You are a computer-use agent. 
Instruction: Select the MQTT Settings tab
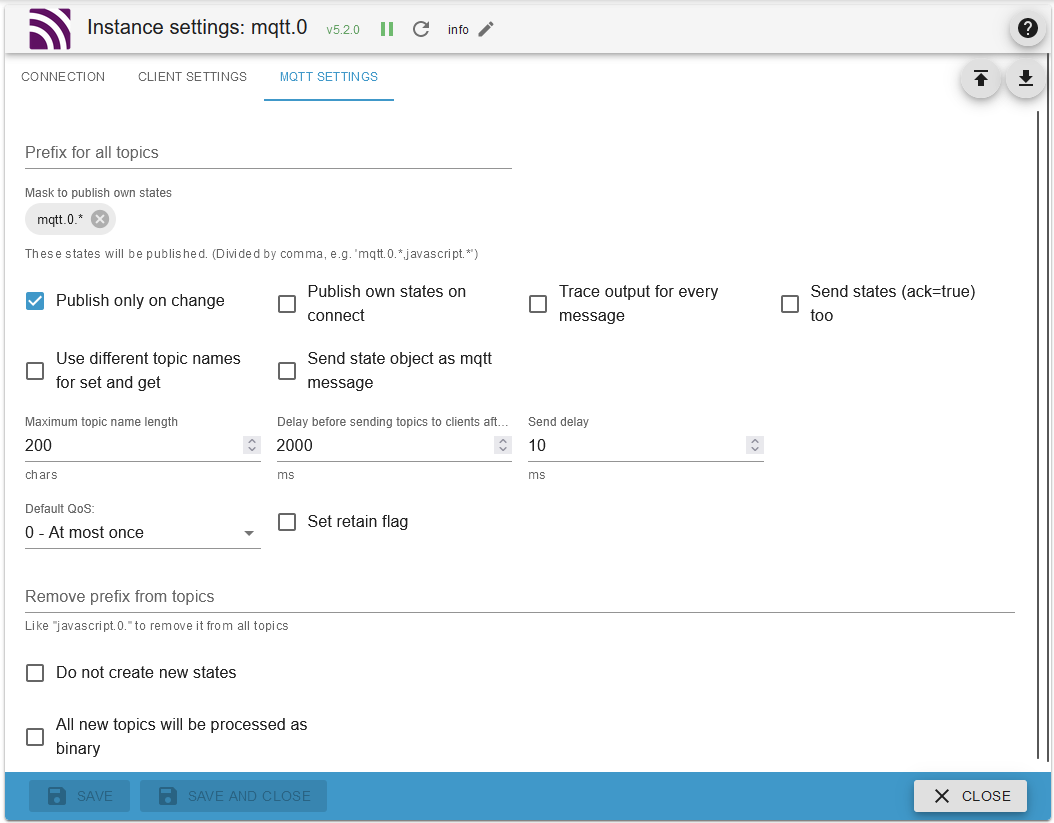coord(329,77)
